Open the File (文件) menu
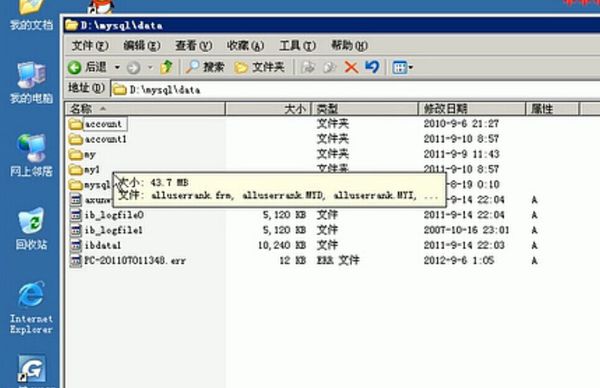Screen dimensions: 600x388 (90, 46)
